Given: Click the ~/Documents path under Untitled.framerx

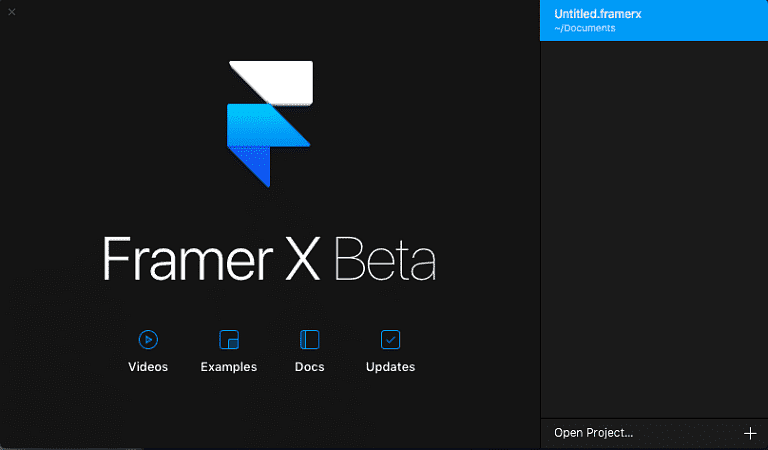Looking at the screenshot, I should pos(585,28).
